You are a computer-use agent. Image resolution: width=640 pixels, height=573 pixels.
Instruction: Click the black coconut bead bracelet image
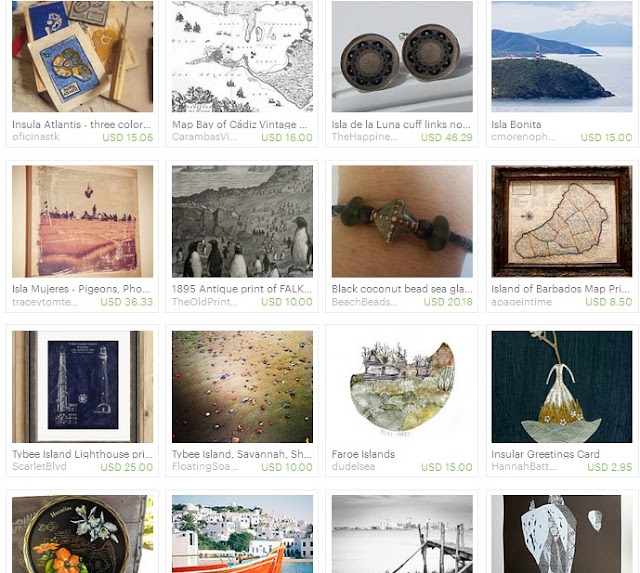coord(402,221)
